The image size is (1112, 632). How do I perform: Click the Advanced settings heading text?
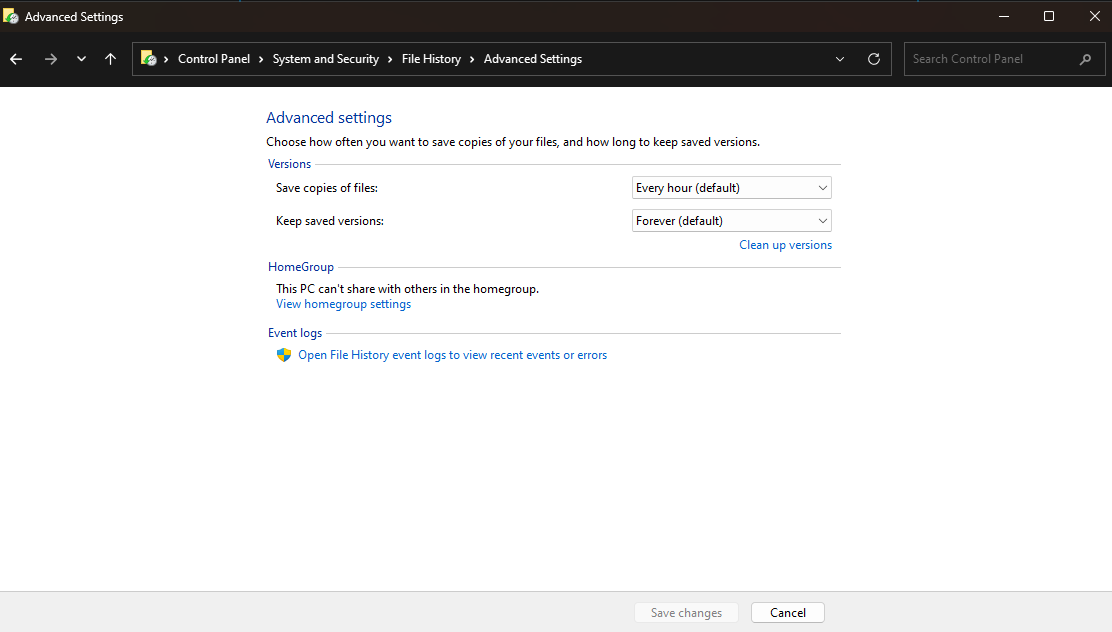pyautogui.click(x=329, y=118)
